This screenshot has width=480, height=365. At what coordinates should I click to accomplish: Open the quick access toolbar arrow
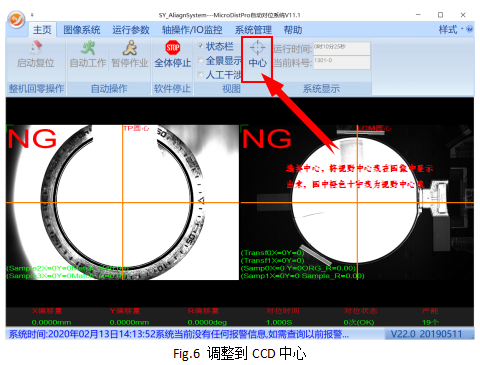click(x=32, y=15)
